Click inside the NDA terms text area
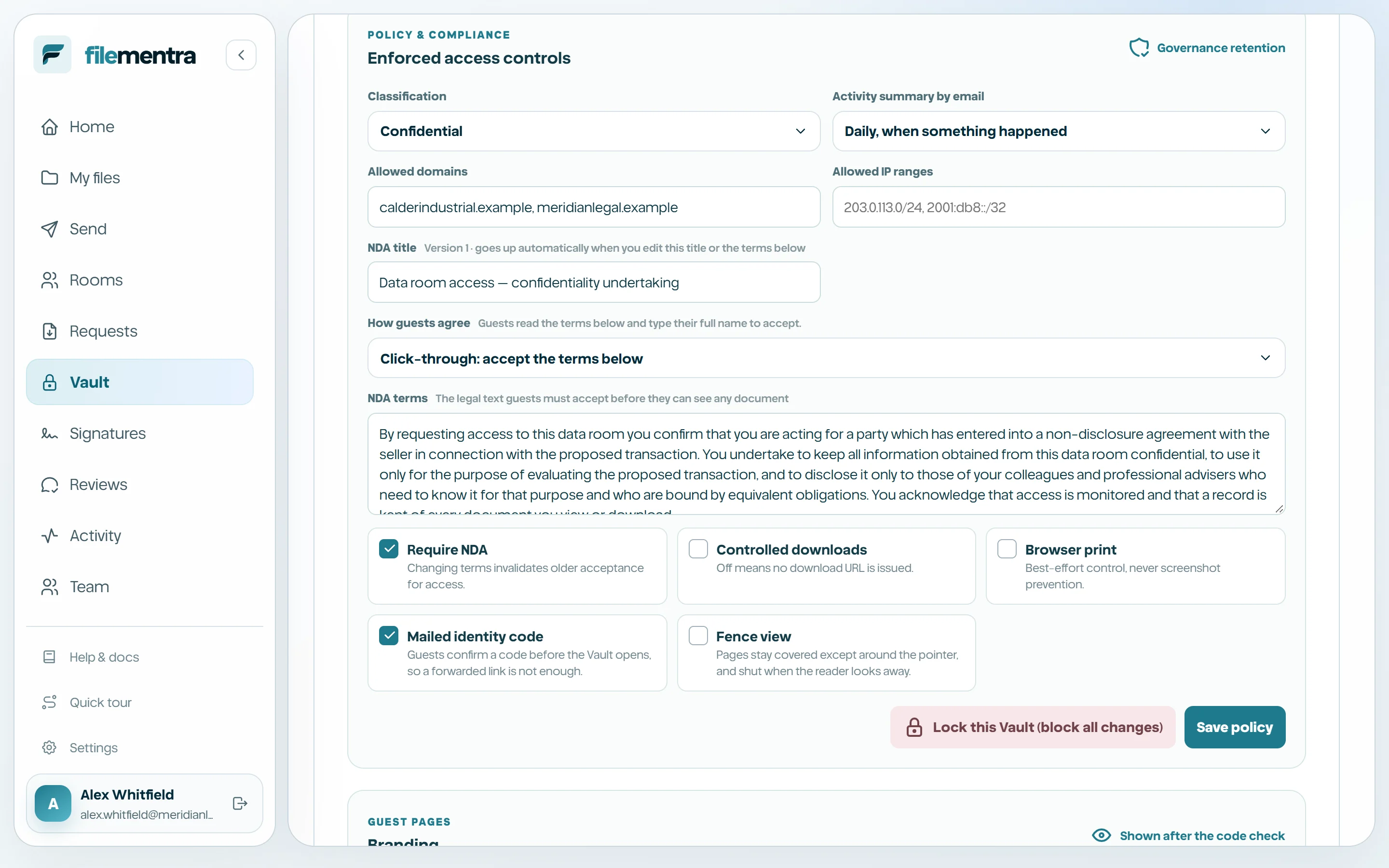1389x868 pixels. (826, 464)
